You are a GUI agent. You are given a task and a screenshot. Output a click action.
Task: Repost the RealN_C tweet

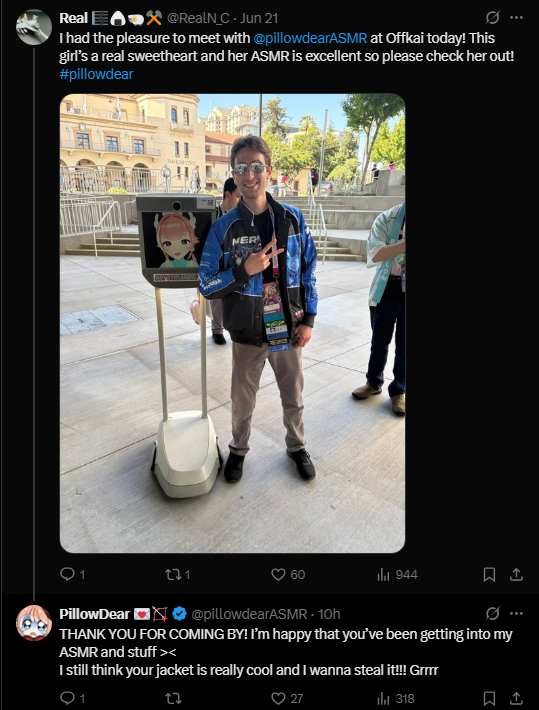point(178,575)
